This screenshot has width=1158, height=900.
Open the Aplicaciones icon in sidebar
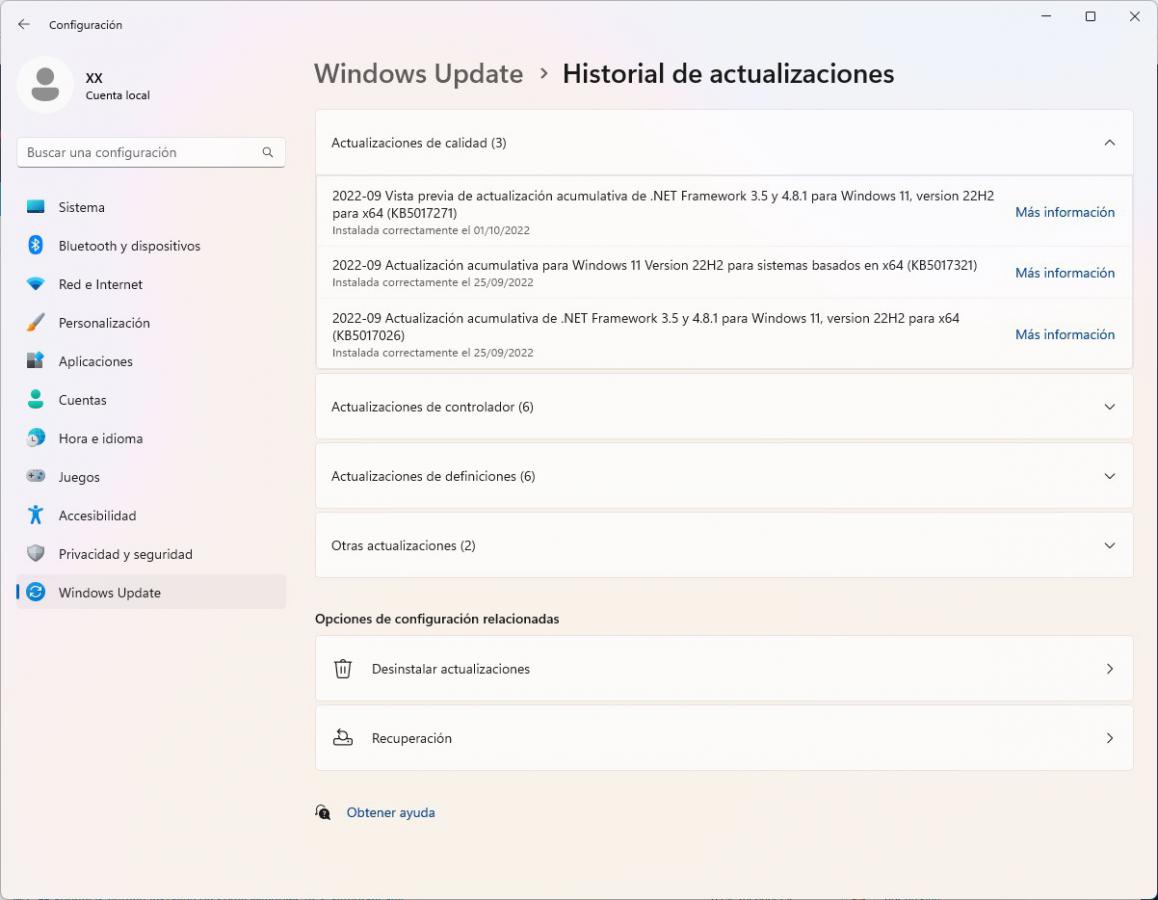click(36, 361)
